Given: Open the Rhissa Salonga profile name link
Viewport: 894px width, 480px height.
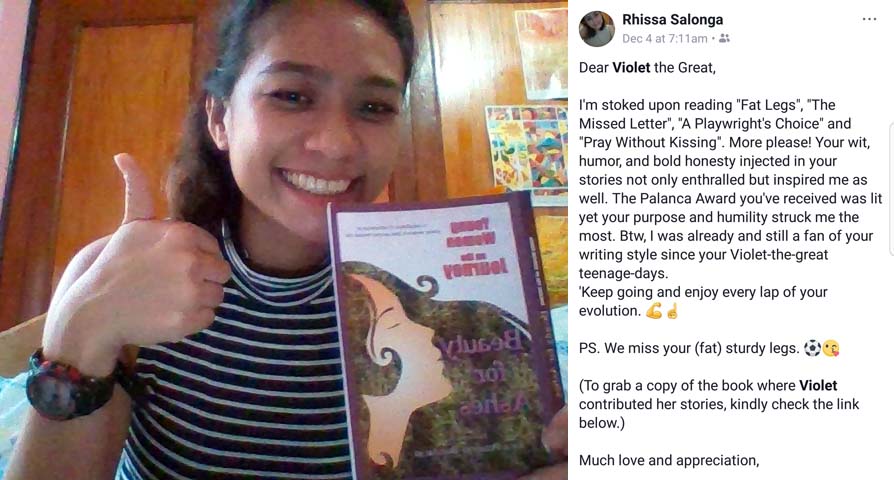Looking at the screenshot, I should pos(672,19).
